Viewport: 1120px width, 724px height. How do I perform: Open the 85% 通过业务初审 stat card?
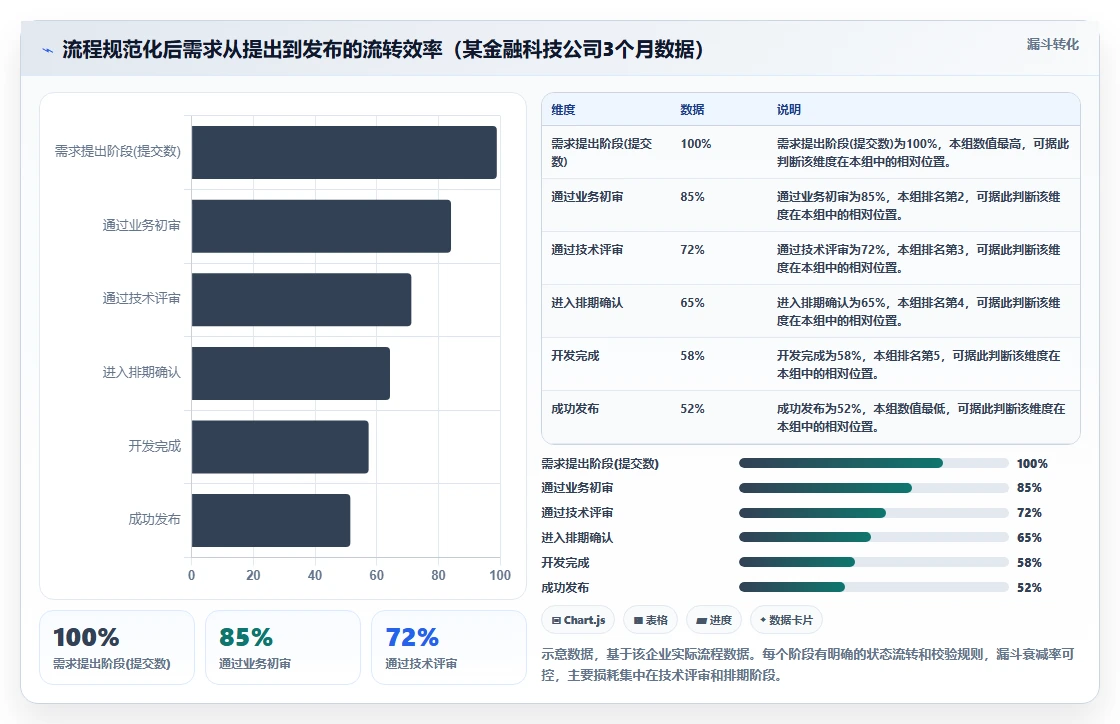(283, 647)
